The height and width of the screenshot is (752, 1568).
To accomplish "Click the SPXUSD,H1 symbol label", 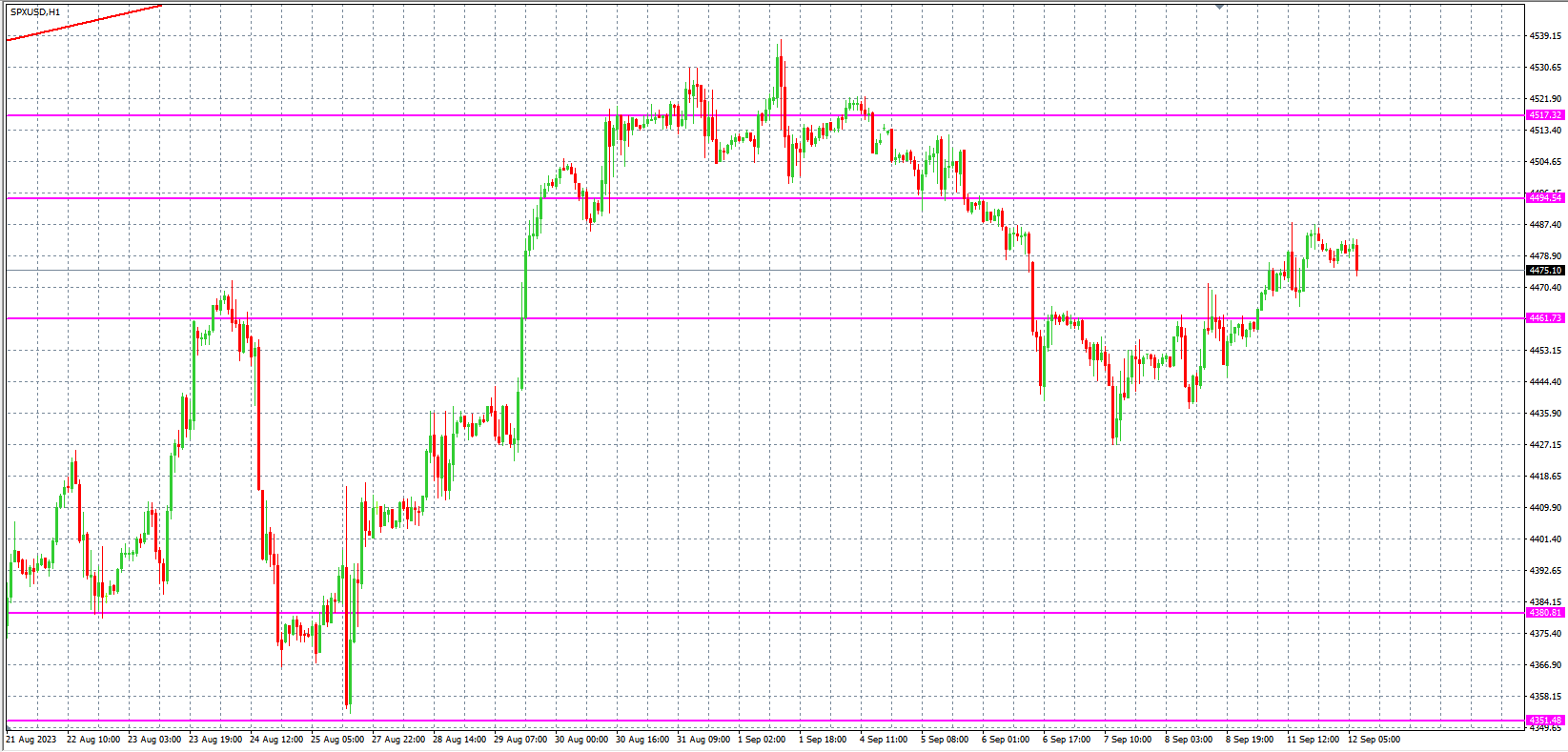I will click(x=35, y=12).
